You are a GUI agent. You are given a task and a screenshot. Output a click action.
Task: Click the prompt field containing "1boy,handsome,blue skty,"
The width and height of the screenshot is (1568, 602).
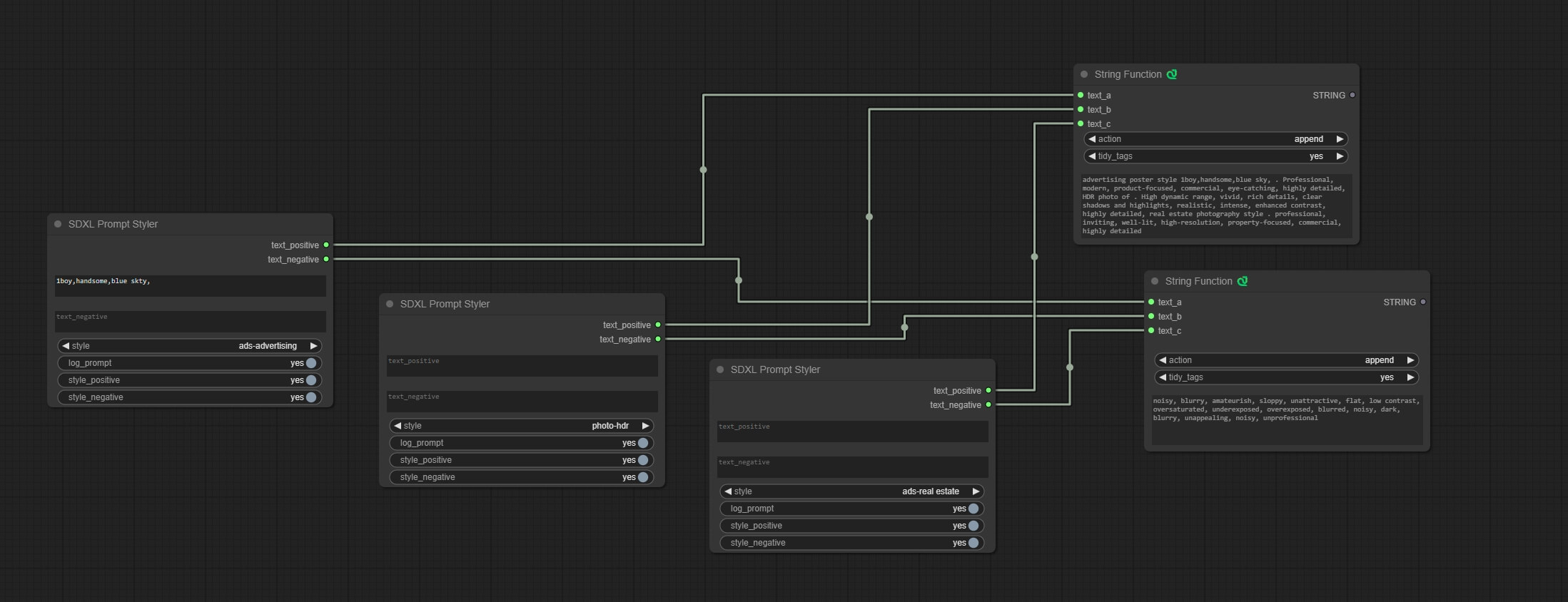pos(190,285)
